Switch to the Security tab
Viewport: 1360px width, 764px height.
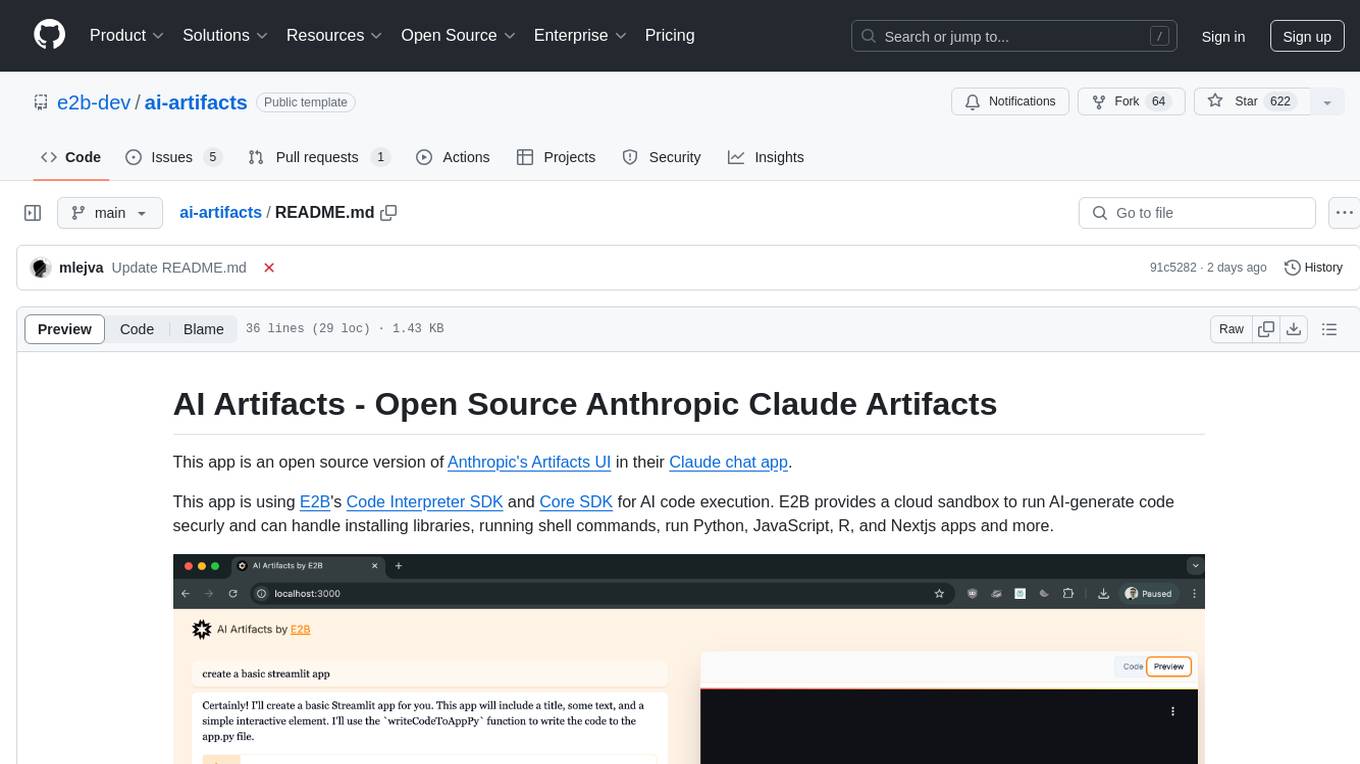tap(662, 157)
